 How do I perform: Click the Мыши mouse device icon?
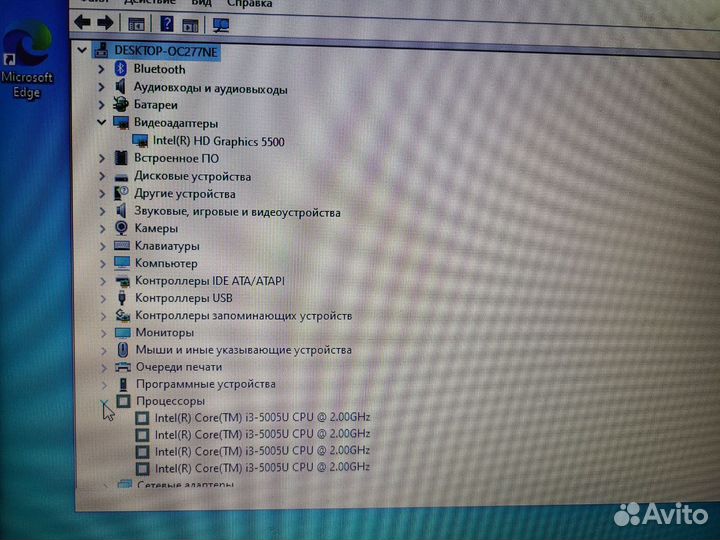[123, 349]
